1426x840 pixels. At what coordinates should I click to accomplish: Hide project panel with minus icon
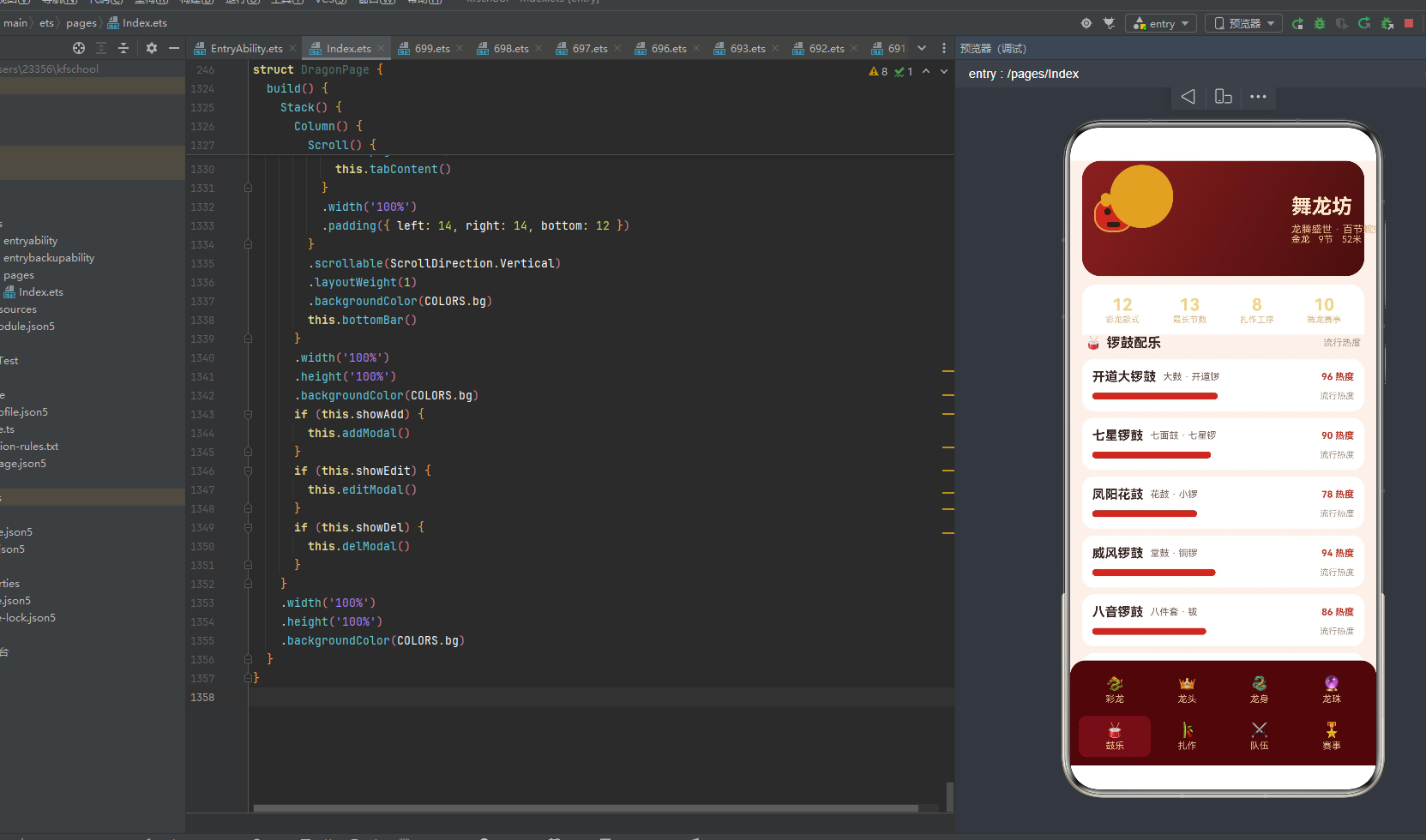tap(174, 48)
